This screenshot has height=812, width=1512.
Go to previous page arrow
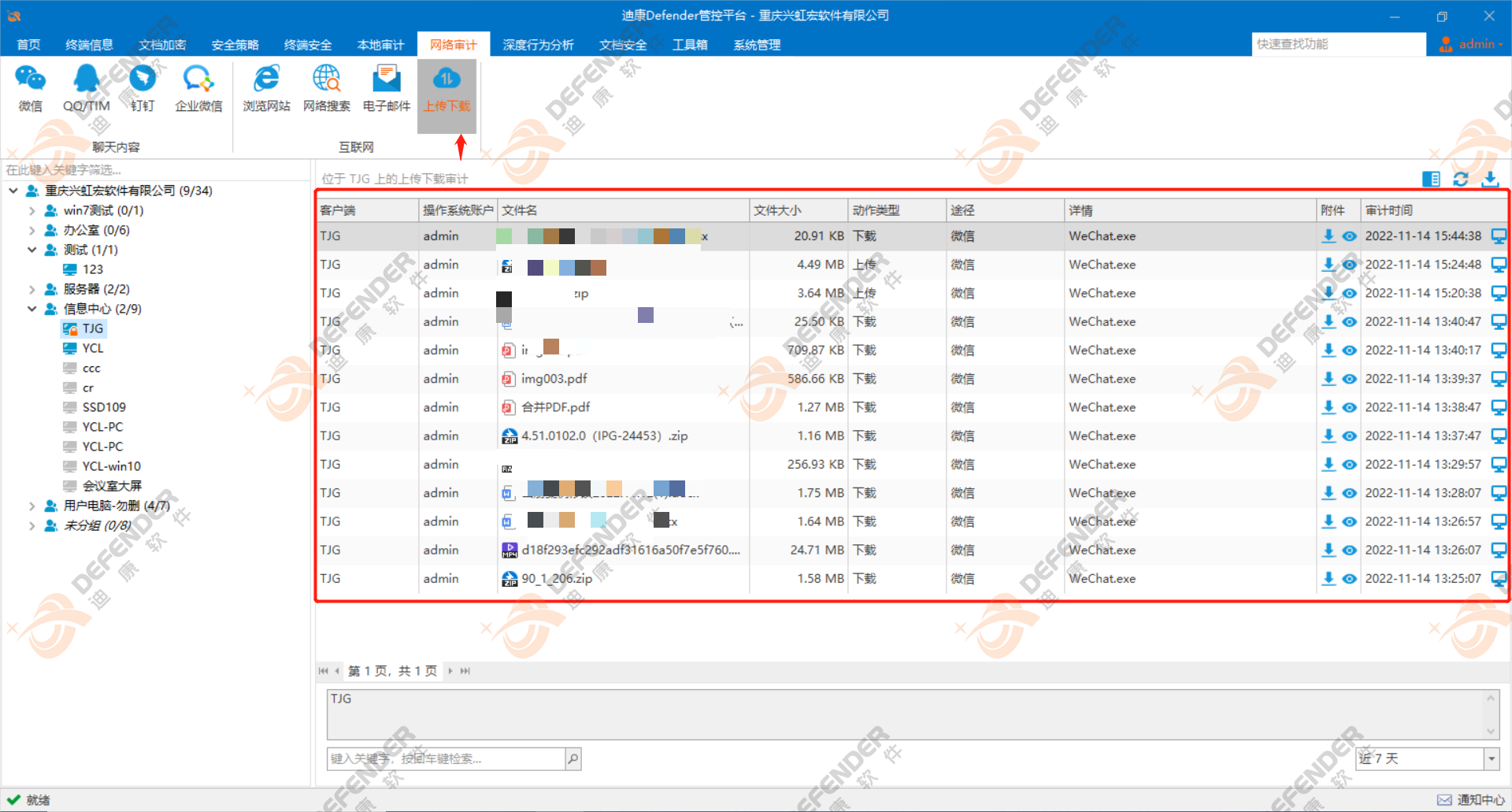click(337, 671)
